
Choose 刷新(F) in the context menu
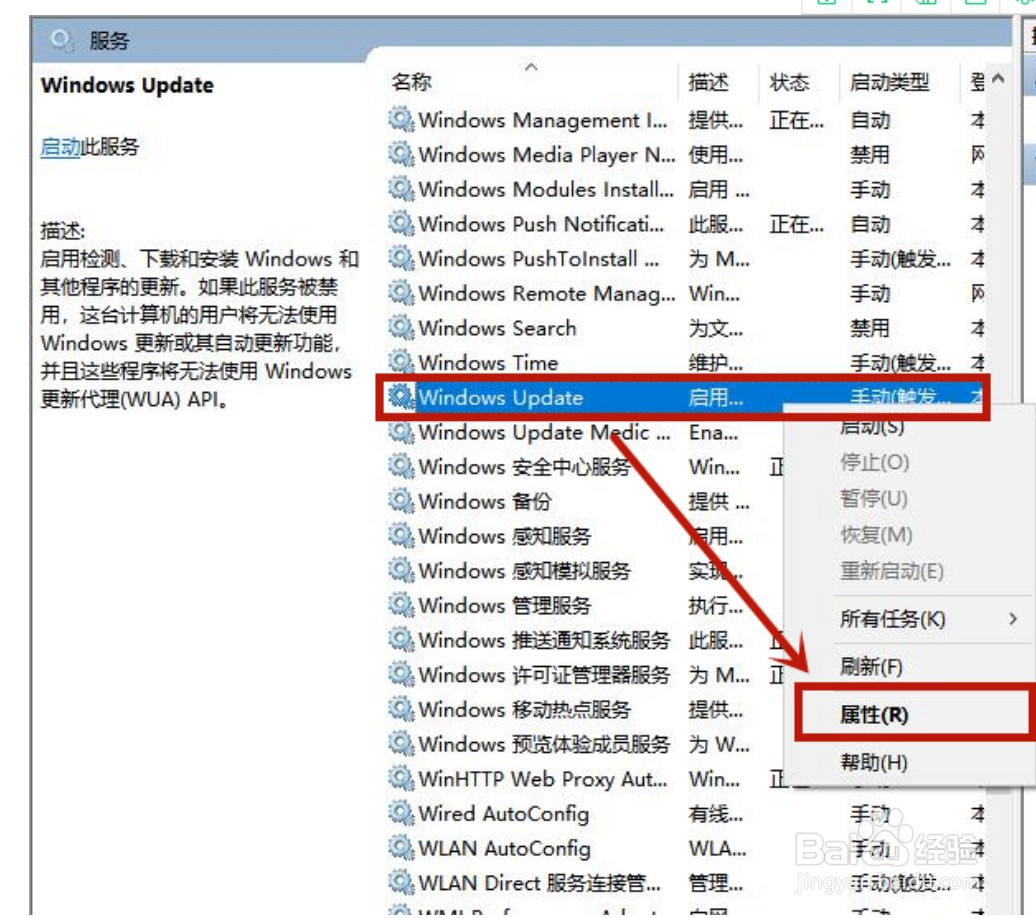pyautogui.click(x=871, y=667)
